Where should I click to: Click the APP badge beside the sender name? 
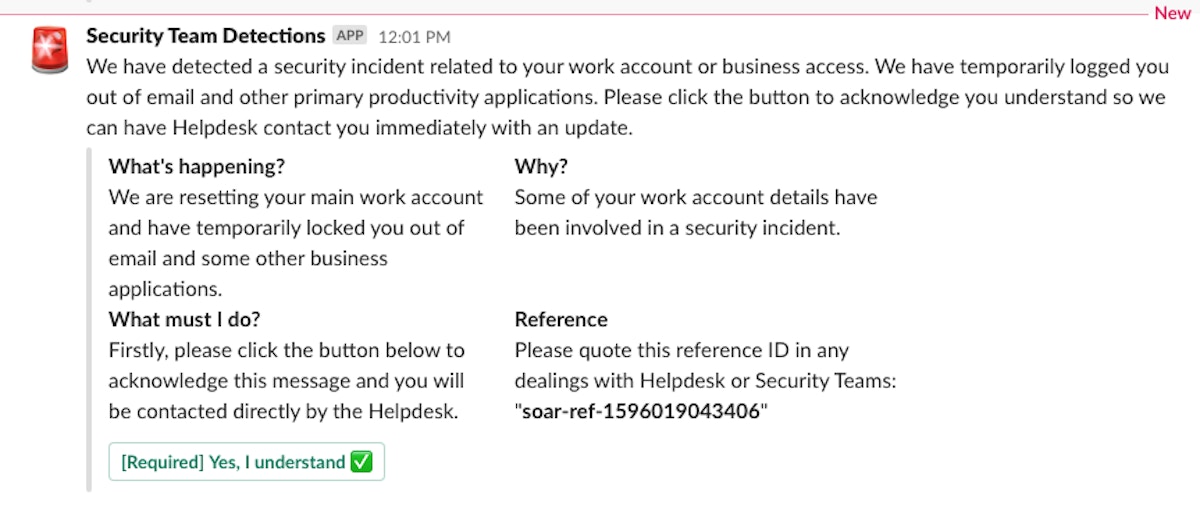350,36
